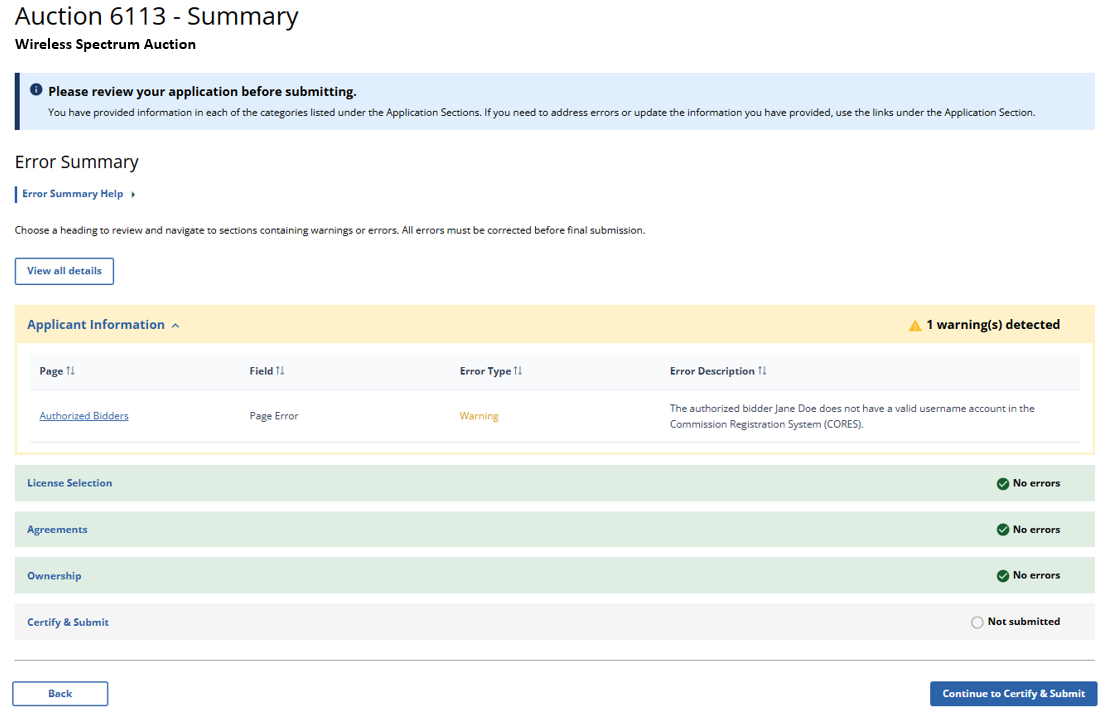The width and height of the screenshot is (1110, 715).
Task: Open the Certify & Submit section
Action: [68, 622]
